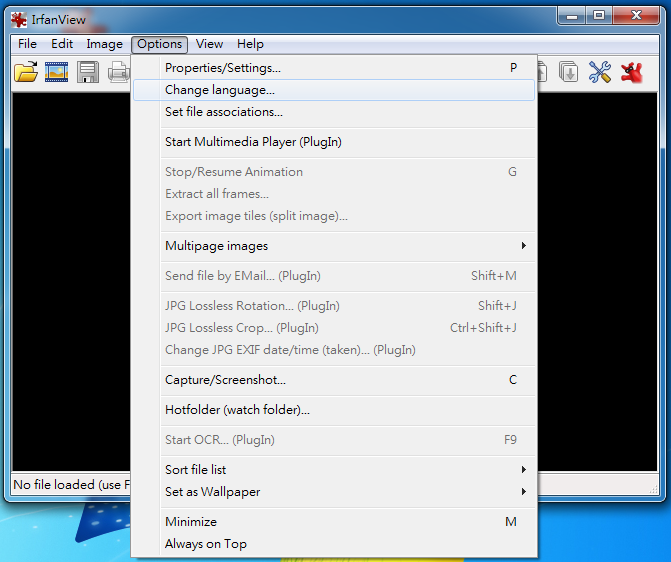The width and height of the screenshot is (671, 562).
Task: Choose Minimize from Options menu
Action: pos(334,521)
